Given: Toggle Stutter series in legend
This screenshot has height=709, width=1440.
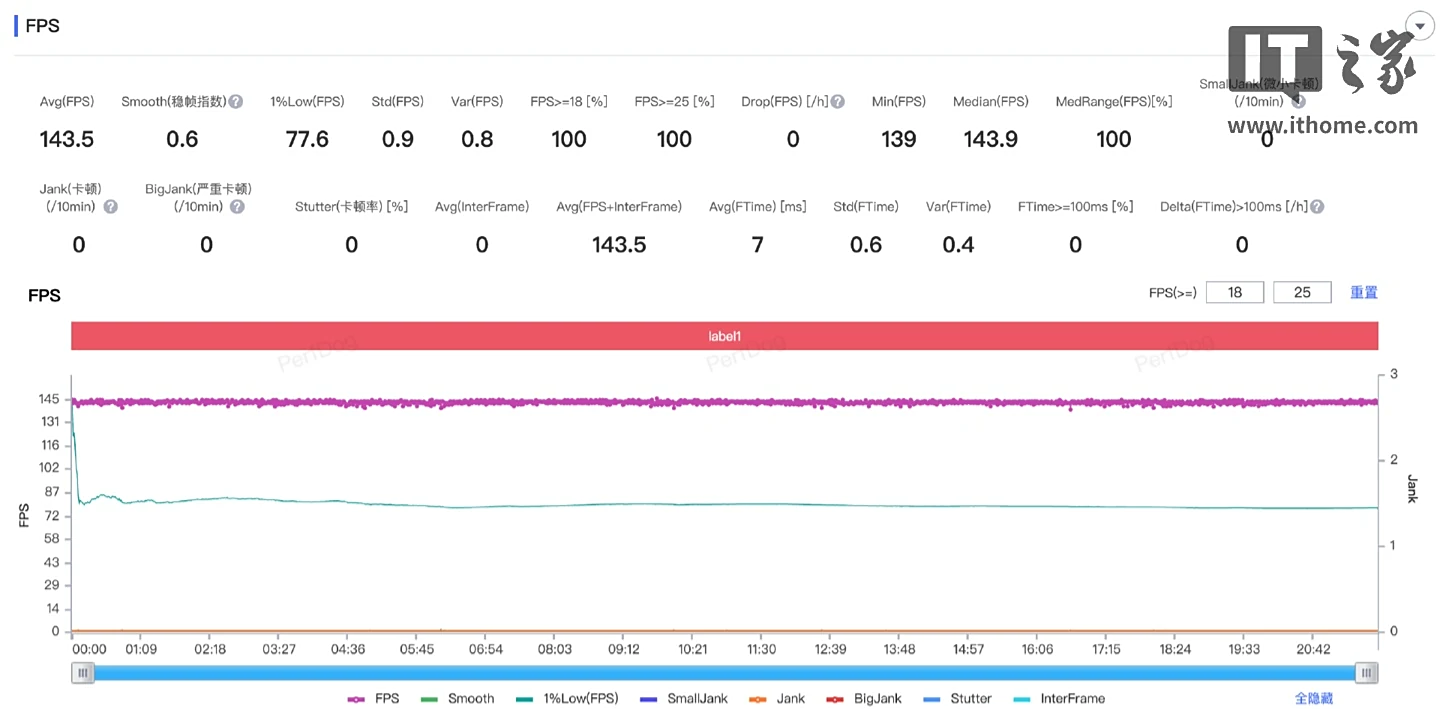Looking at the screenshot, I should click(957, 699).
